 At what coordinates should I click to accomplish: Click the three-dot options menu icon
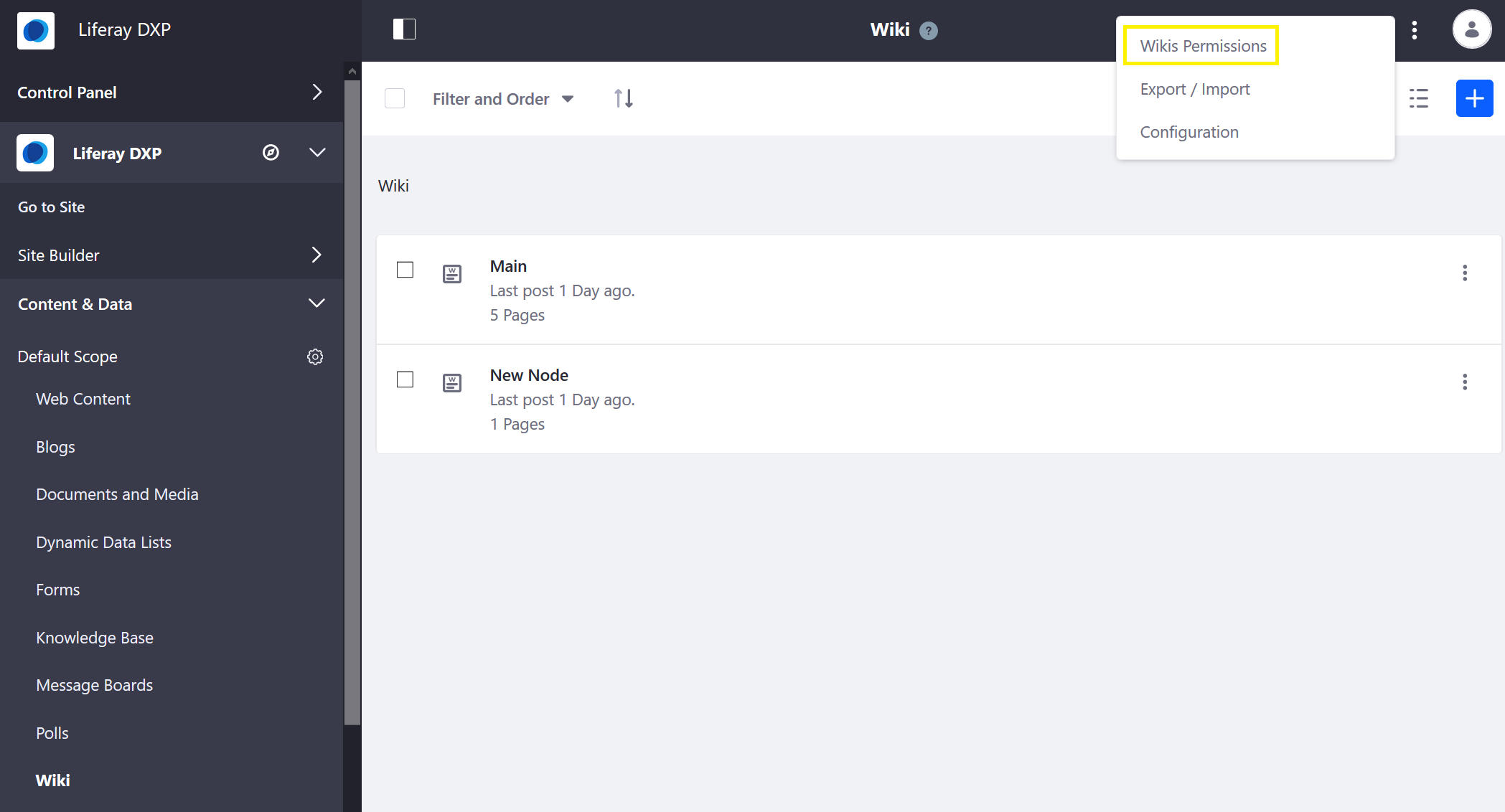click(1415, 28)
